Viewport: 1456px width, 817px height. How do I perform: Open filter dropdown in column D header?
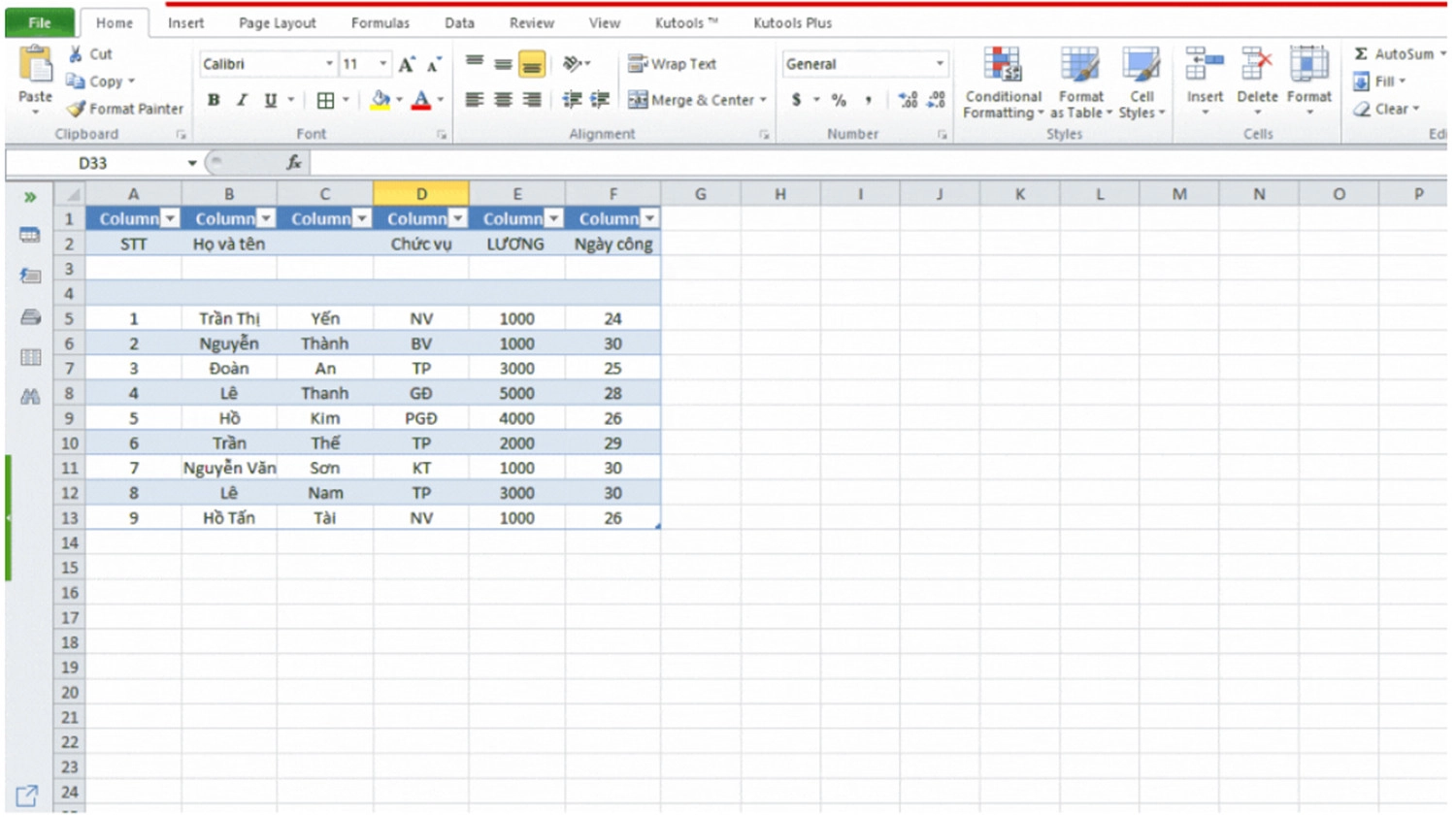(458, 219)
